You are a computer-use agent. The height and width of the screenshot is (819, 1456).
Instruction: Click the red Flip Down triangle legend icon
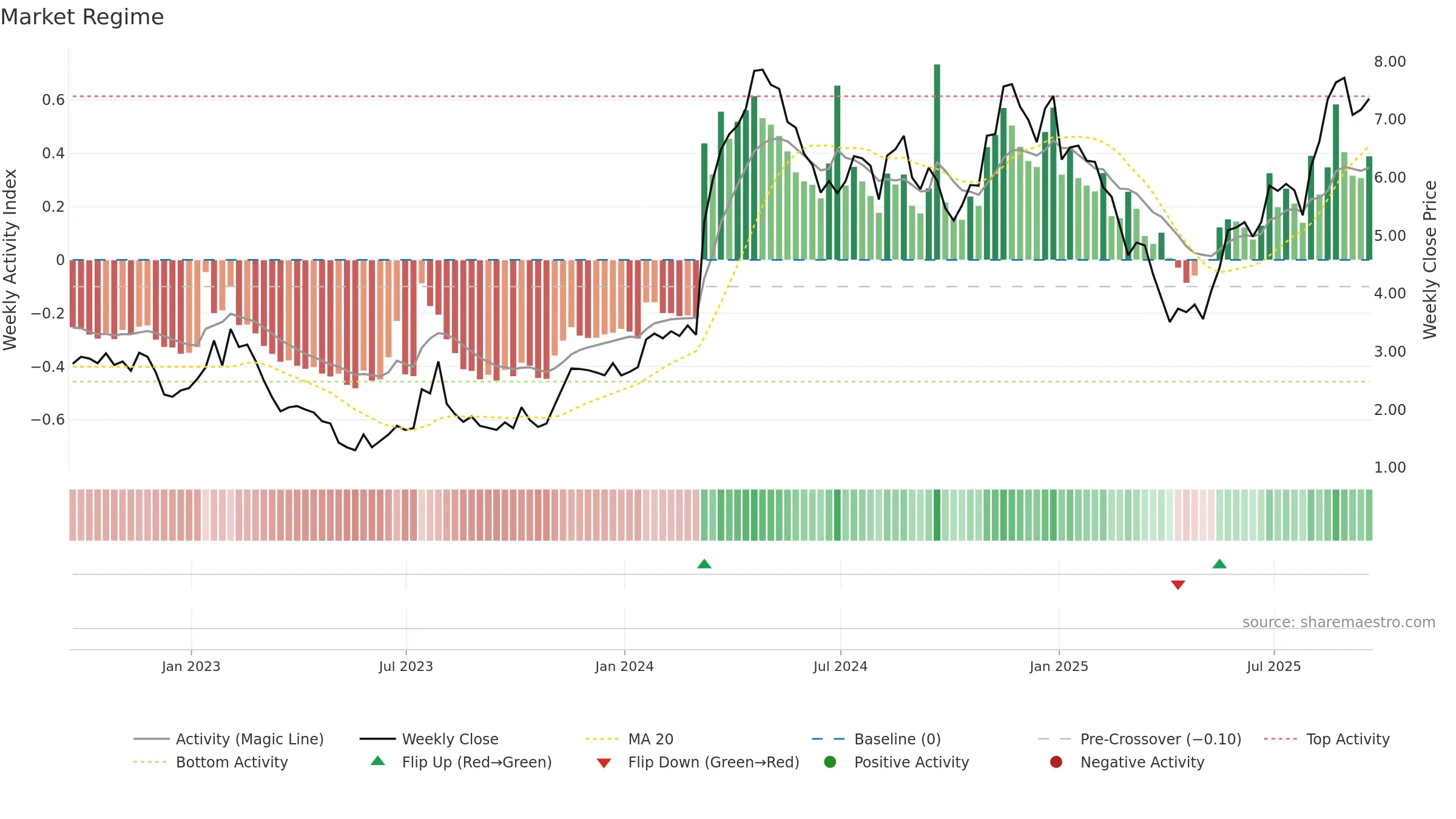click(x=604, y=763)
